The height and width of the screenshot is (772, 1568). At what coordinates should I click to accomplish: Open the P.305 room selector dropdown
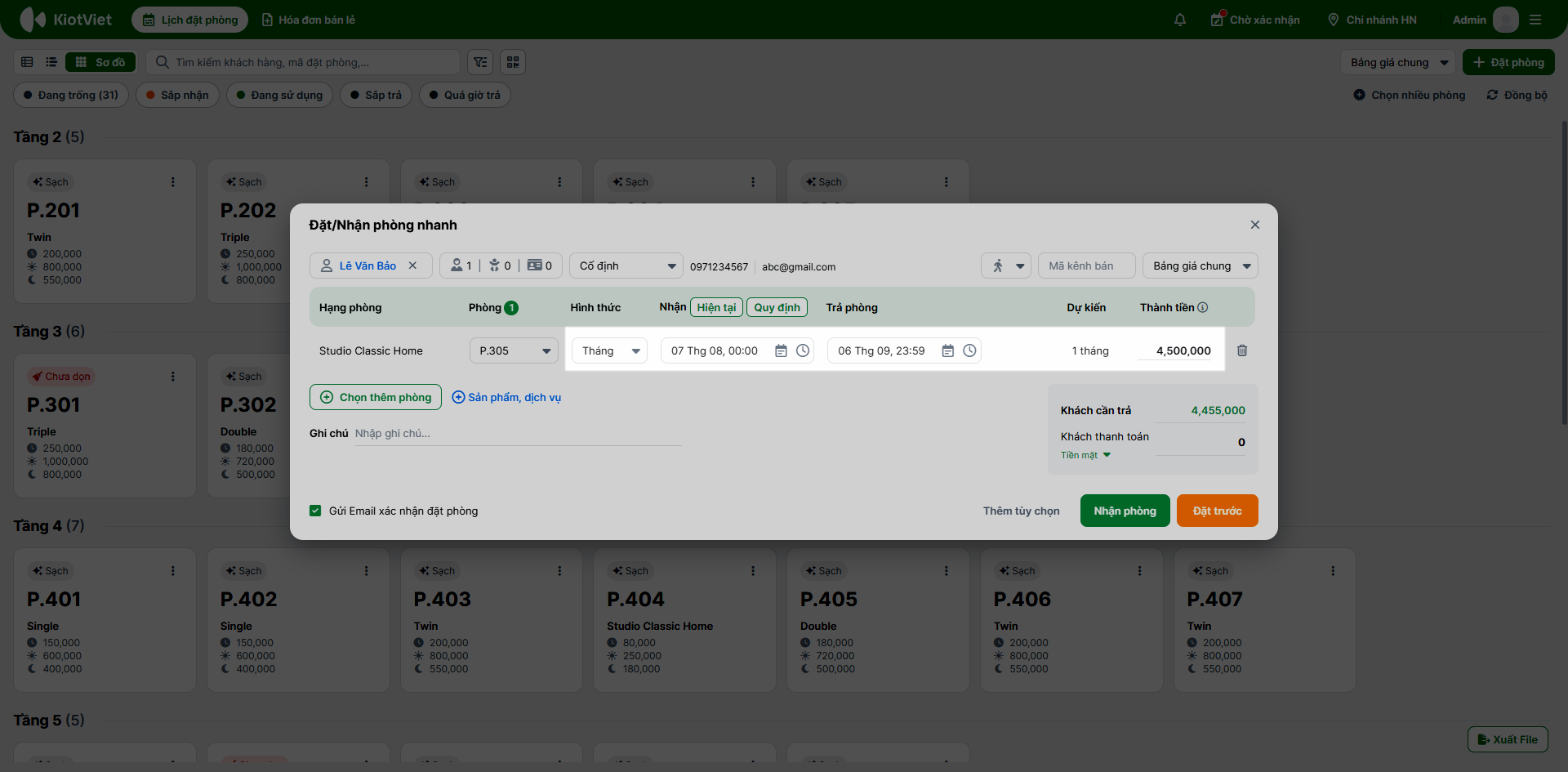point(514,350)
